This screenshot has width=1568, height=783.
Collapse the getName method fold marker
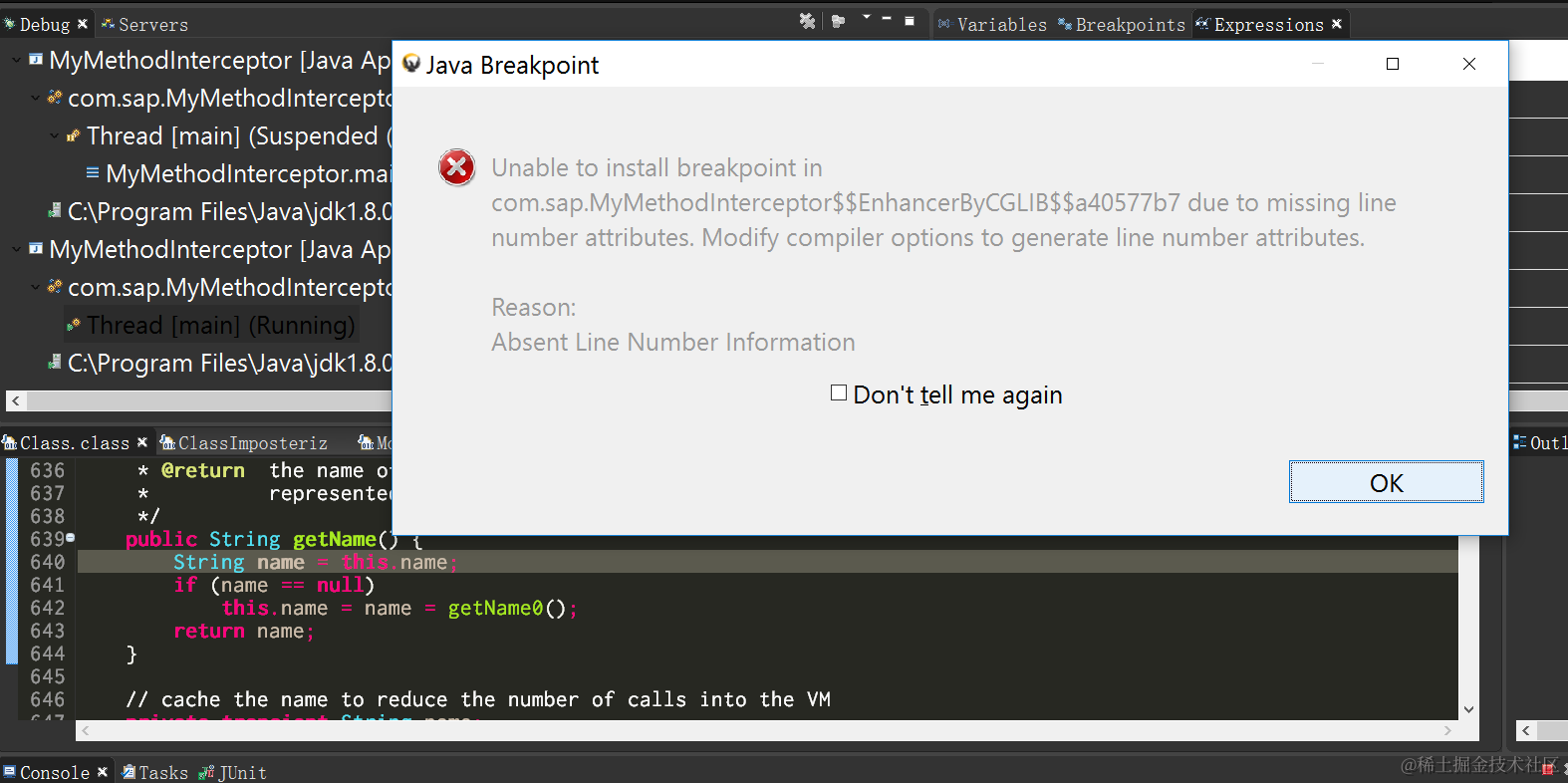point(71,538)
